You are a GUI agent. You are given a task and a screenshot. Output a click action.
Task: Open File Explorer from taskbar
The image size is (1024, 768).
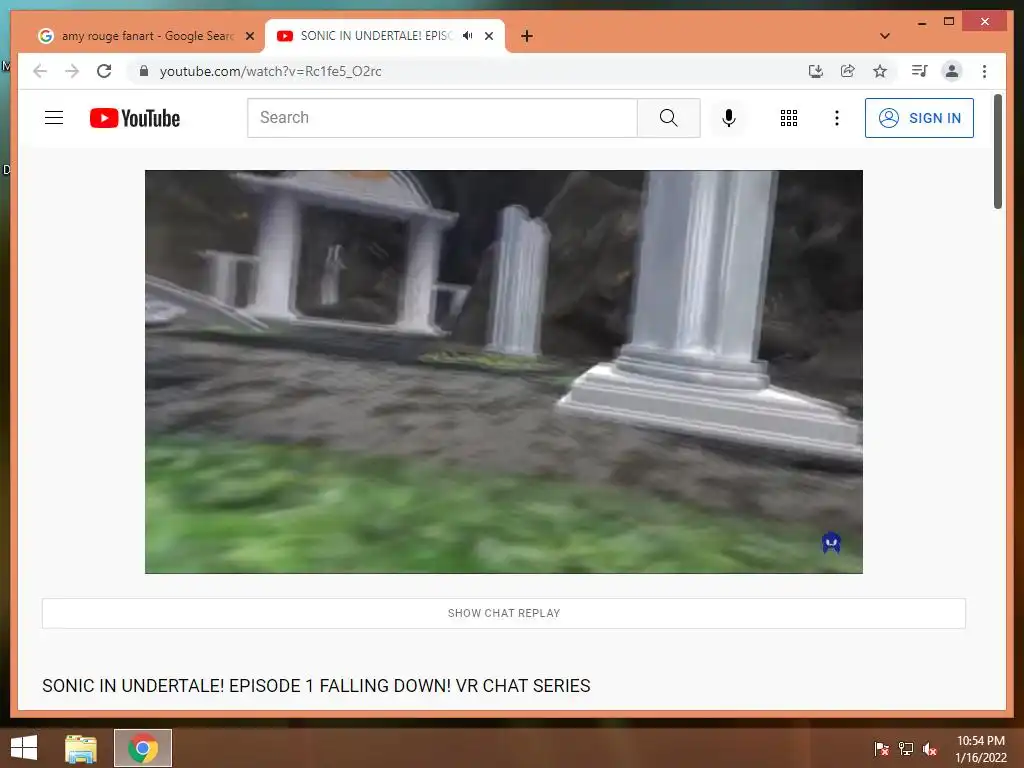(x=81, y=748)
